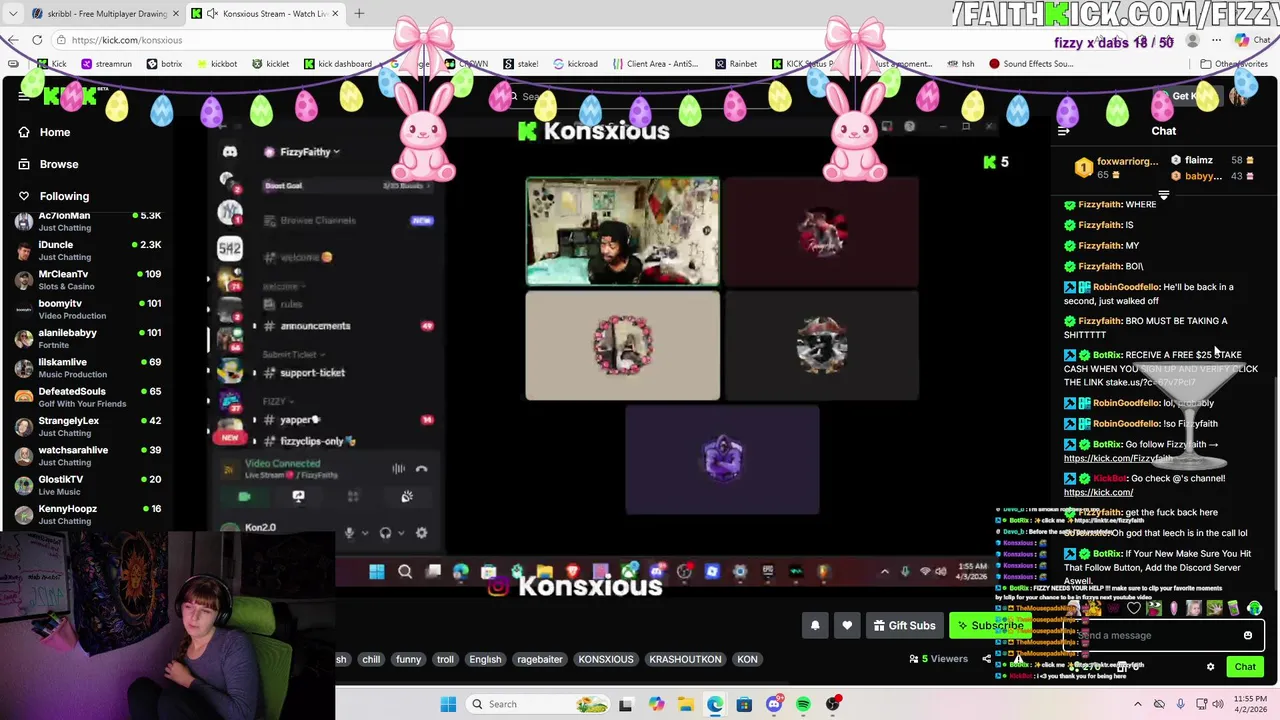Viewport: 1280px width, 720px height.
Task: Toggle stream notifications bell
Action: coord(815,626)
